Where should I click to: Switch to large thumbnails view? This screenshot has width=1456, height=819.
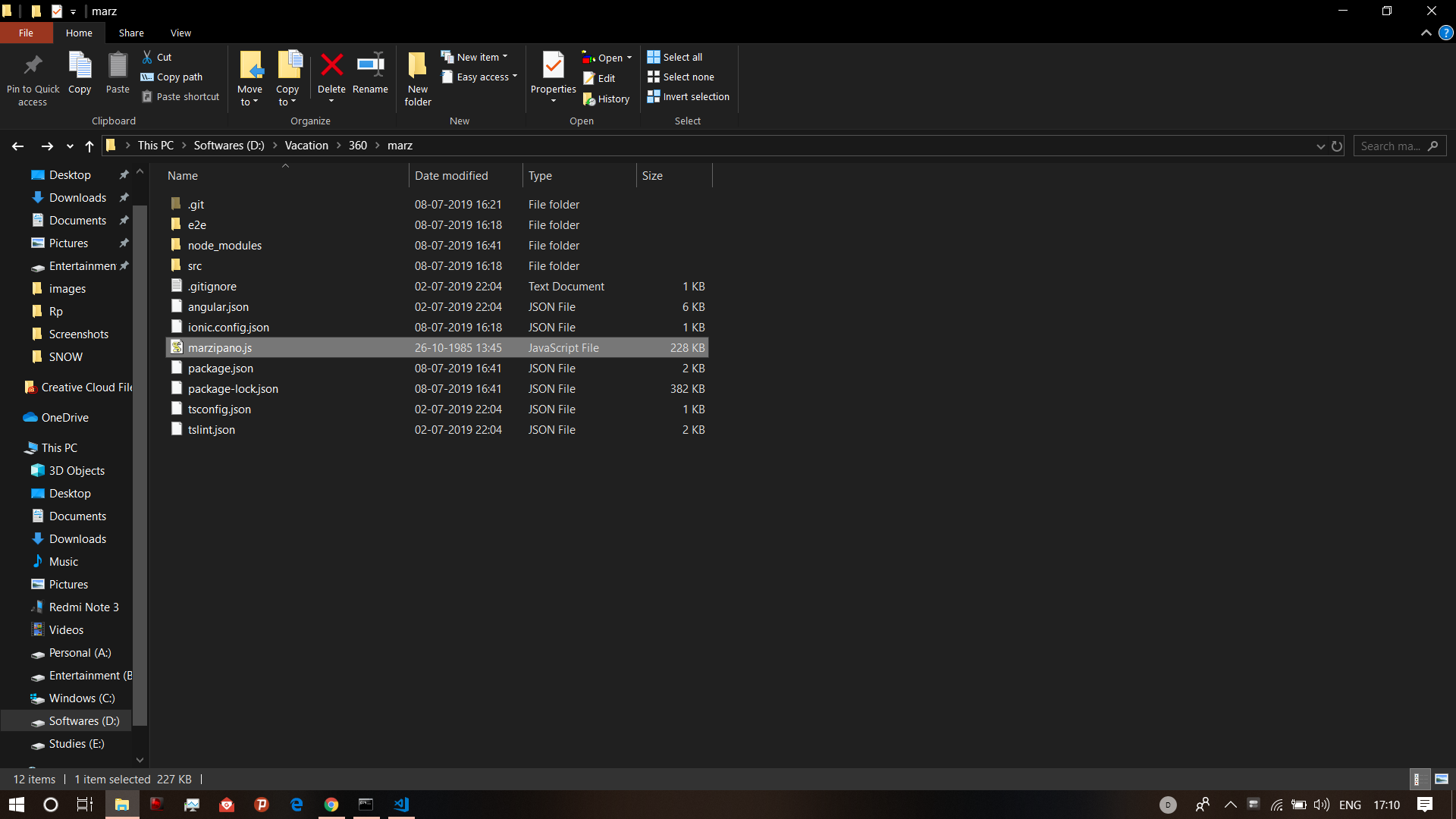(x=1442, y=779)
